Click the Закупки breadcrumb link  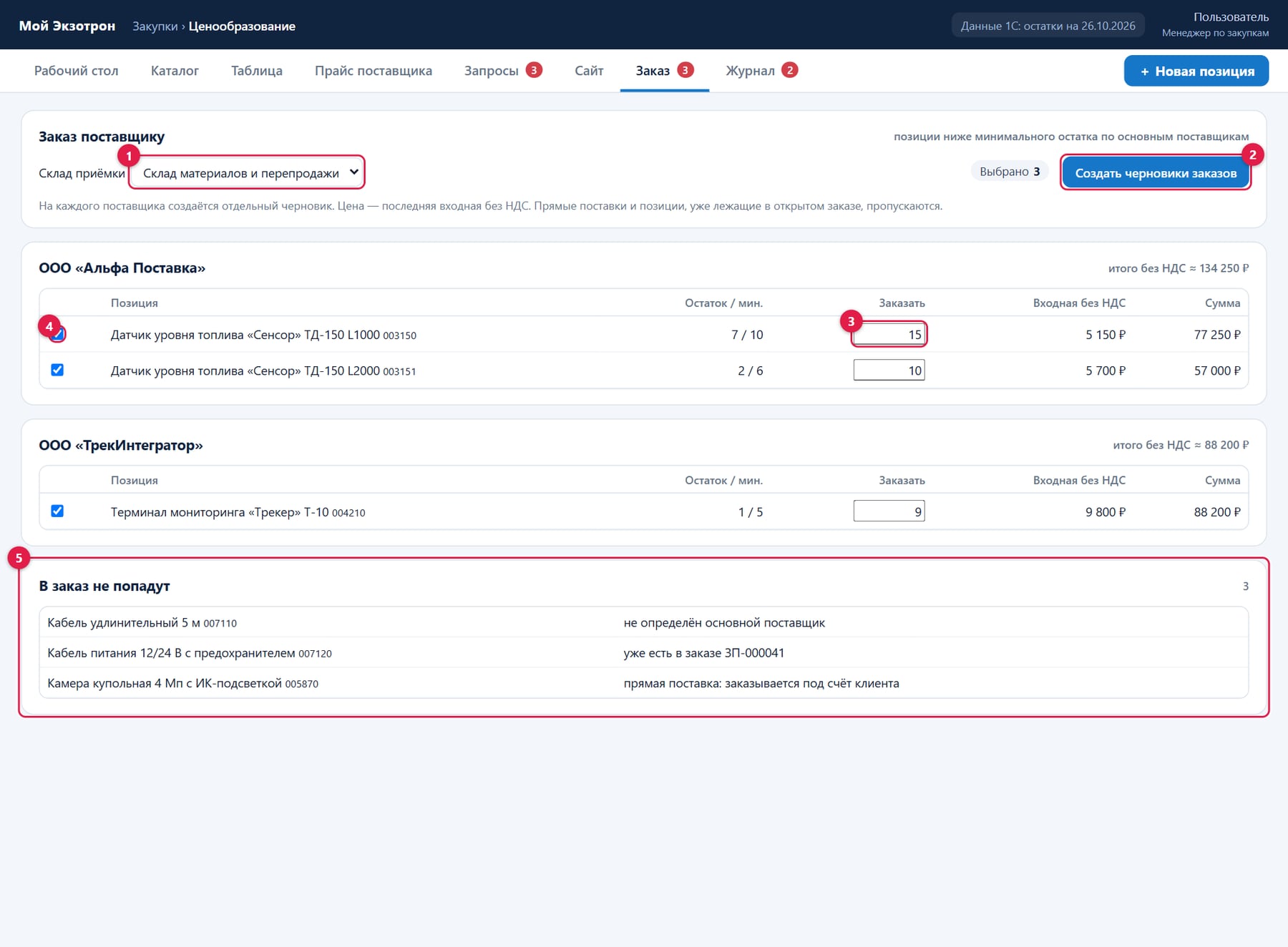click(155, 26)
